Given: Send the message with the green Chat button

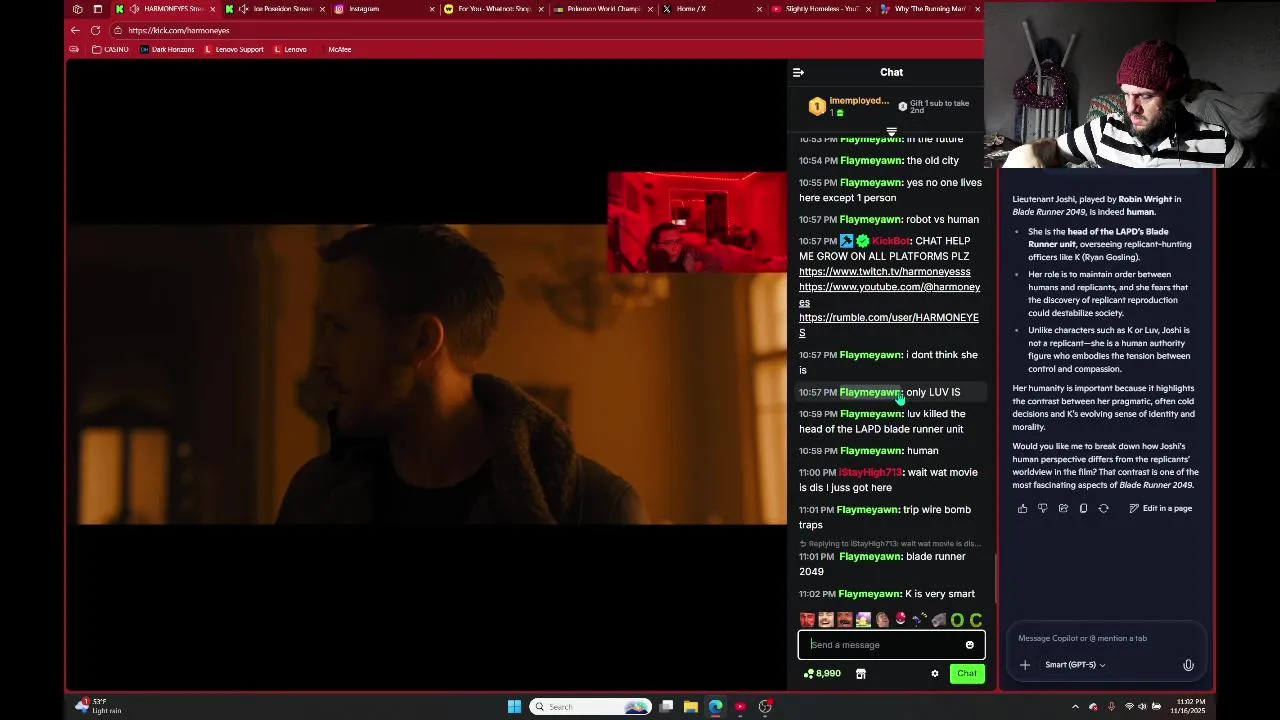Looking at the screenshot, I should pos(967,674).
